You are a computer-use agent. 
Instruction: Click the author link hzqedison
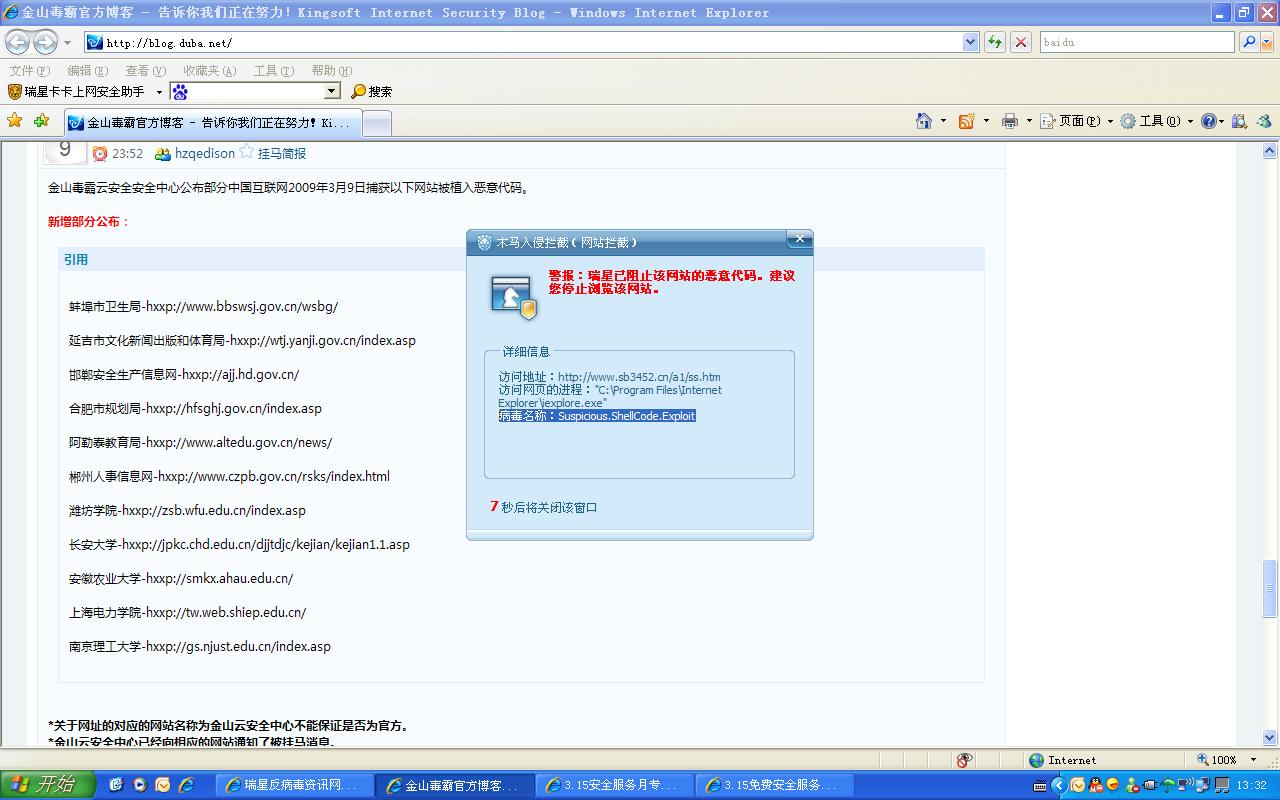(x=205, y=153)
